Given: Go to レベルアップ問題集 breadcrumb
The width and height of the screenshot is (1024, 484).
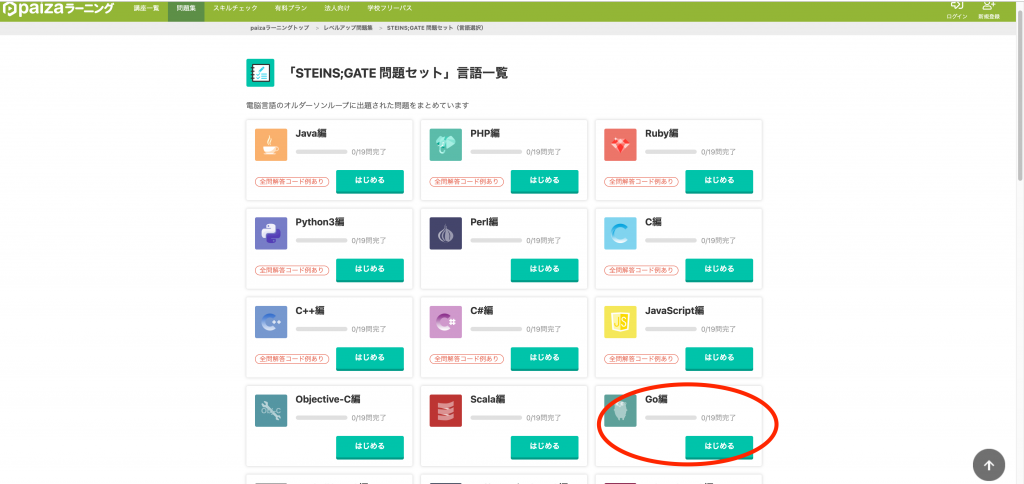Looking at the screenshot, I should point(348,28).
